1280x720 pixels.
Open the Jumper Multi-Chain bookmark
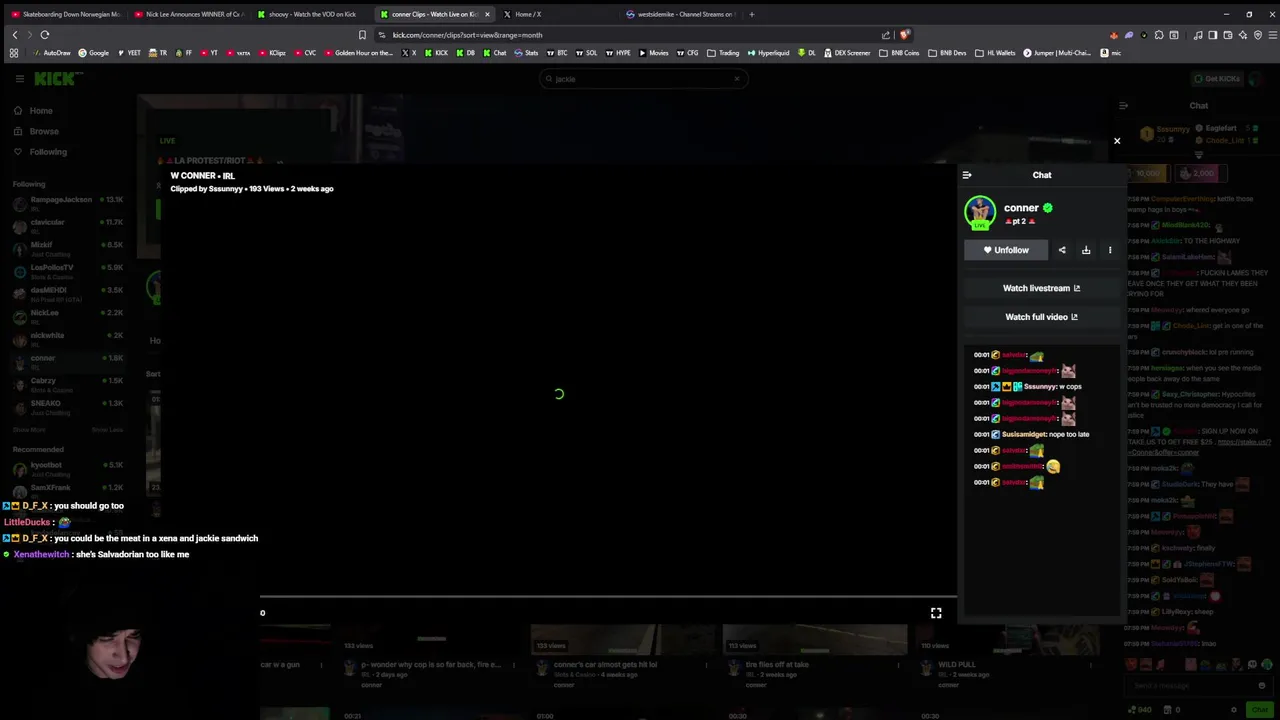coord(1057,53)
